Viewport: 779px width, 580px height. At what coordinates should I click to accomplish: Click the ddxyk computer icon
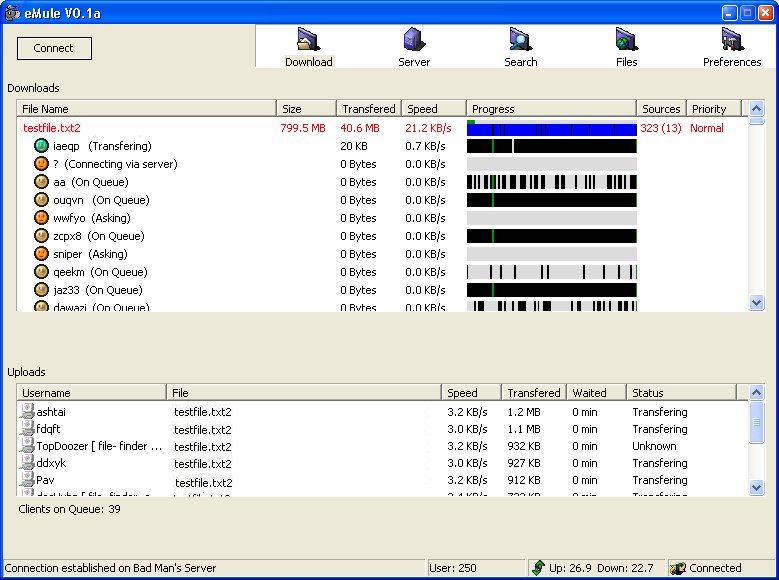coord(27,462)
